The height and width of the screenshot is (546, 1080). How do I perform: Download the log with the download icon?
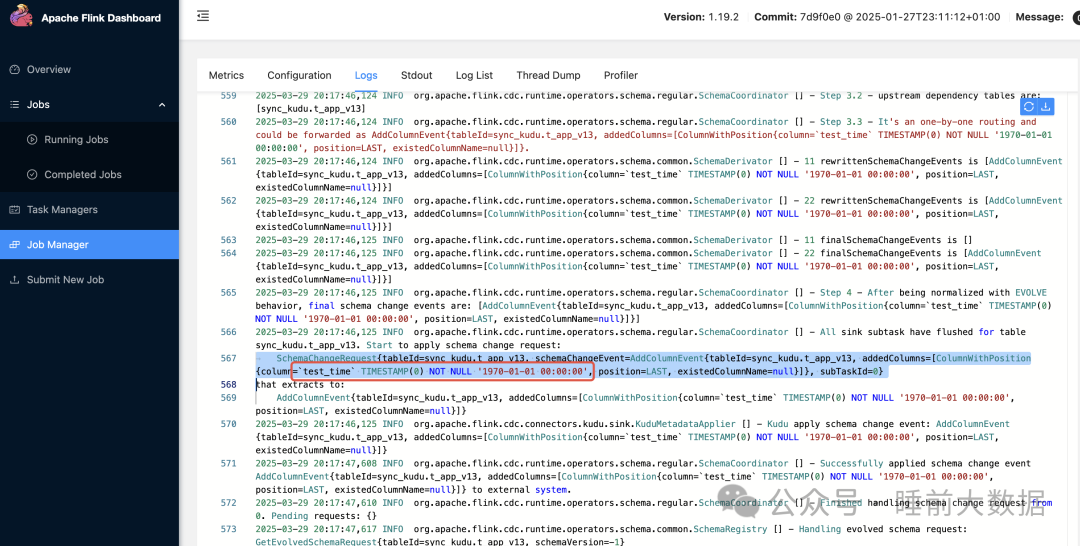tap(1045, 107)
